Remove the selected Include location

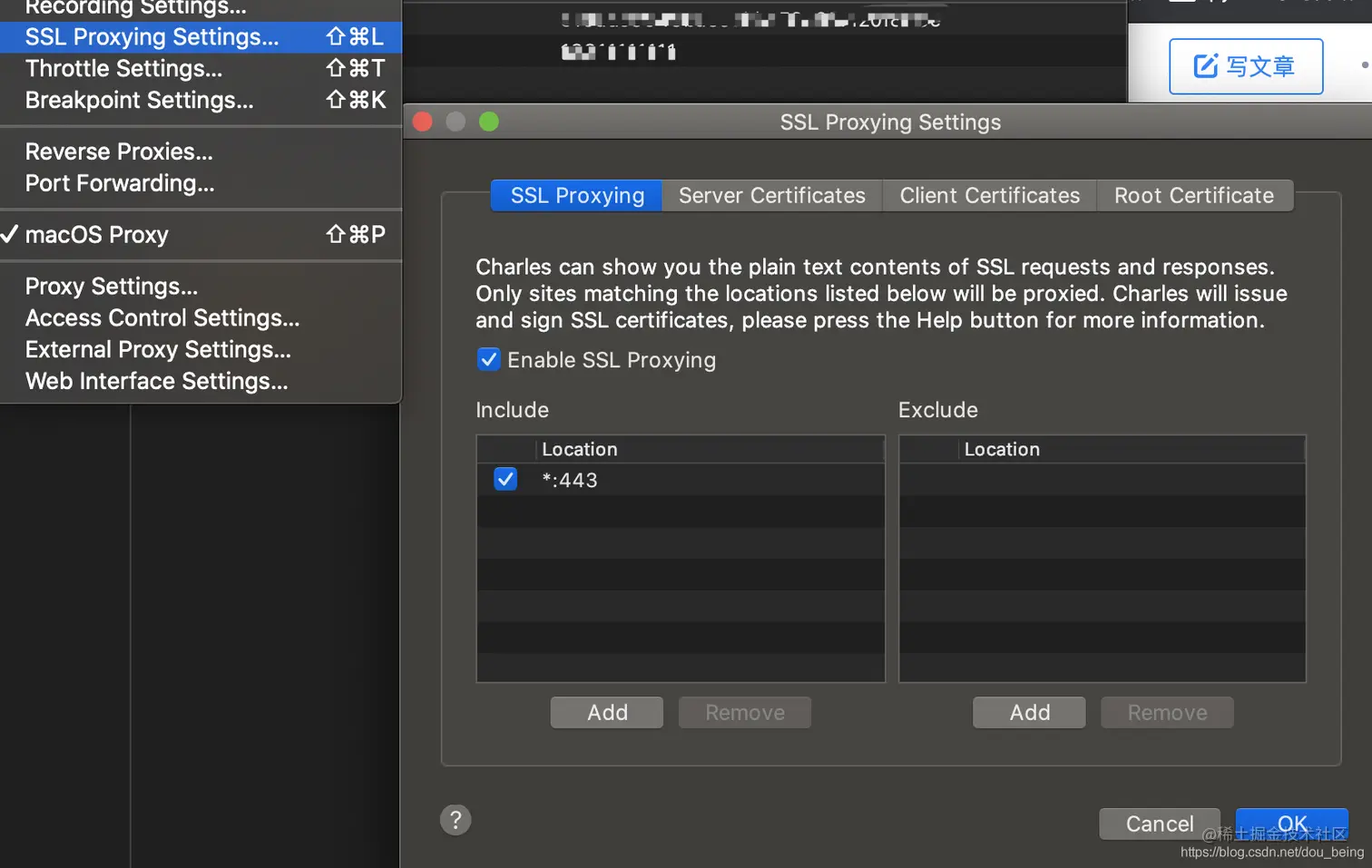(745, 713)
